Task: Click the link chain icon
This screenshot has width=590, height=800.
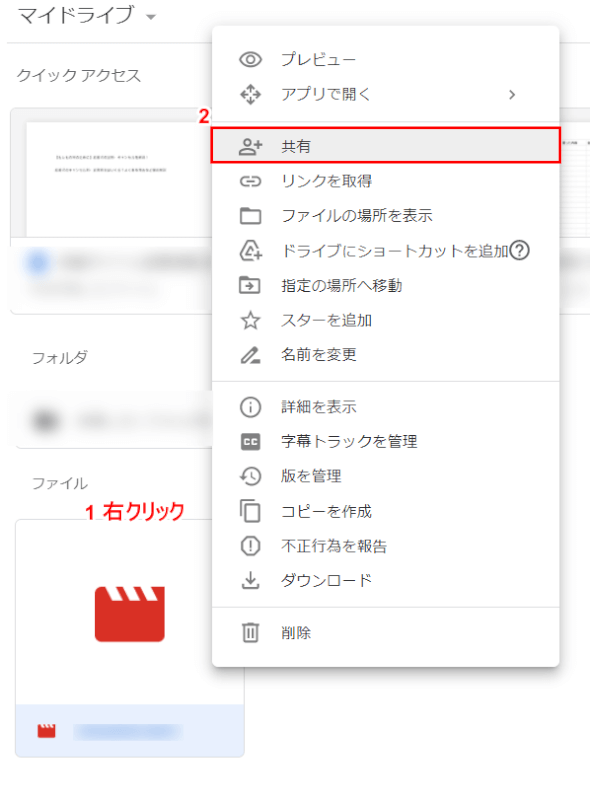Action: [x=250, y=181]
